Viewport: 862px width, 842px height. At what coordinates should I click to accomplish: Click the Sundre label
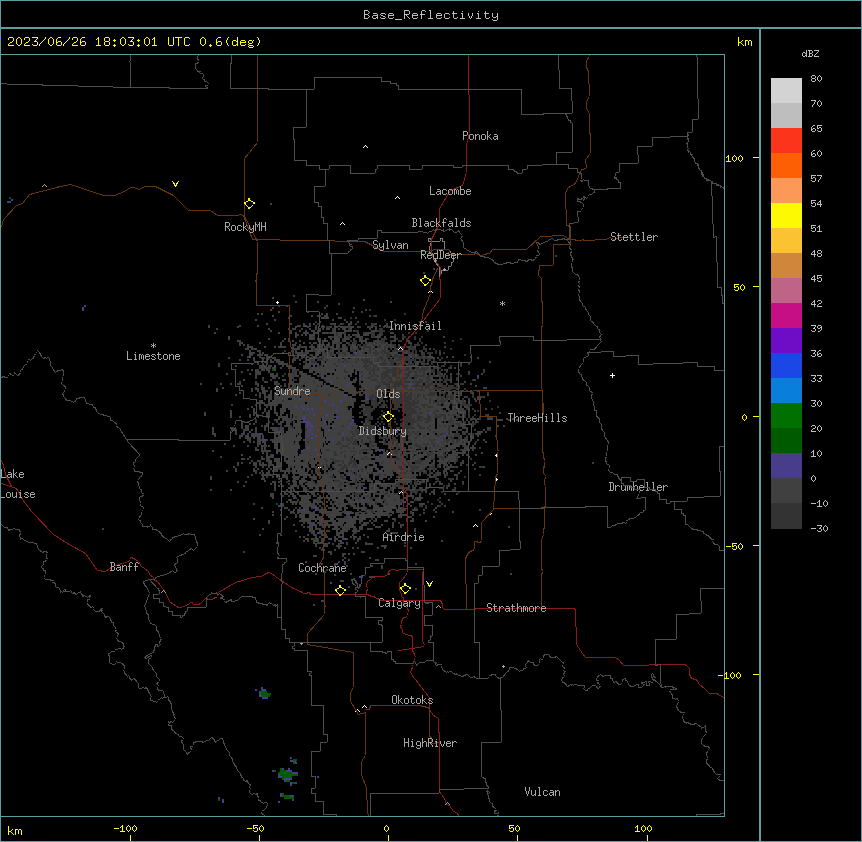(292, 391)
